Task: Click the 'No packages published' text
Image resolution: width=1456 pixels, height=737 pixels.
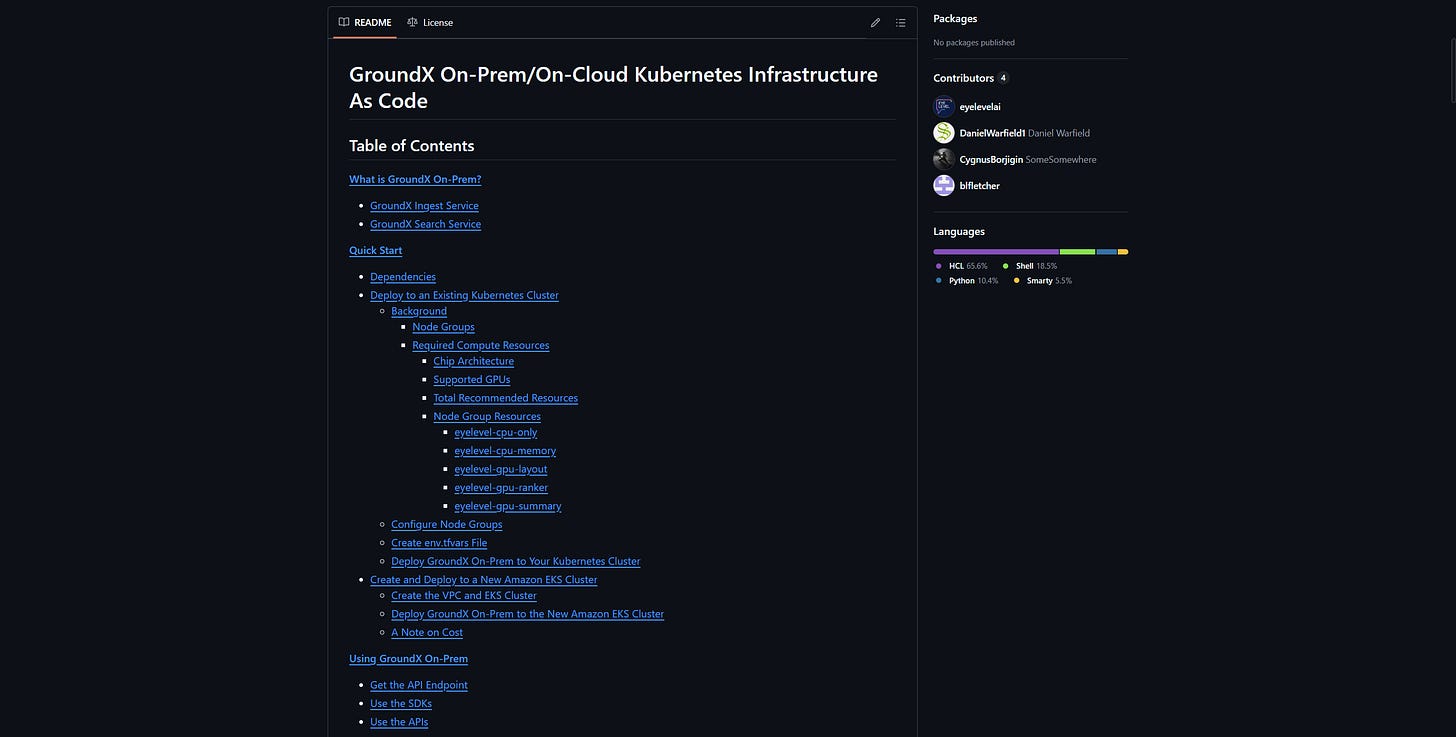Action: pyautogui.click(x=974, y=43)
